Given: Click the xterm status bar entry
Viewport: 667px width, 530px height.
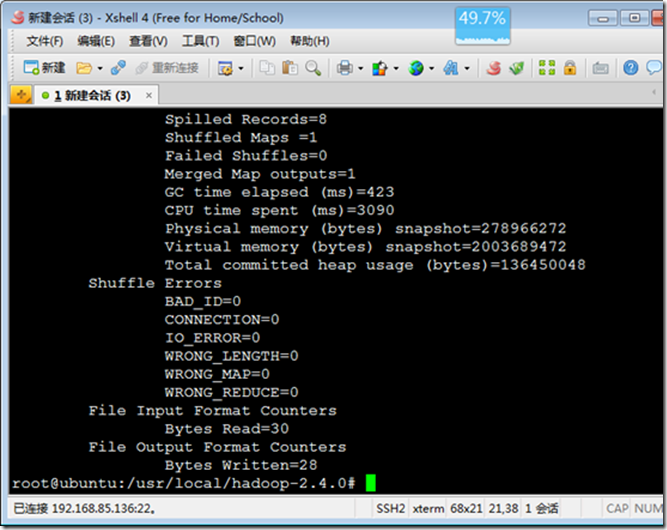Looking at the screenshot, I should [x=428, y=508].
